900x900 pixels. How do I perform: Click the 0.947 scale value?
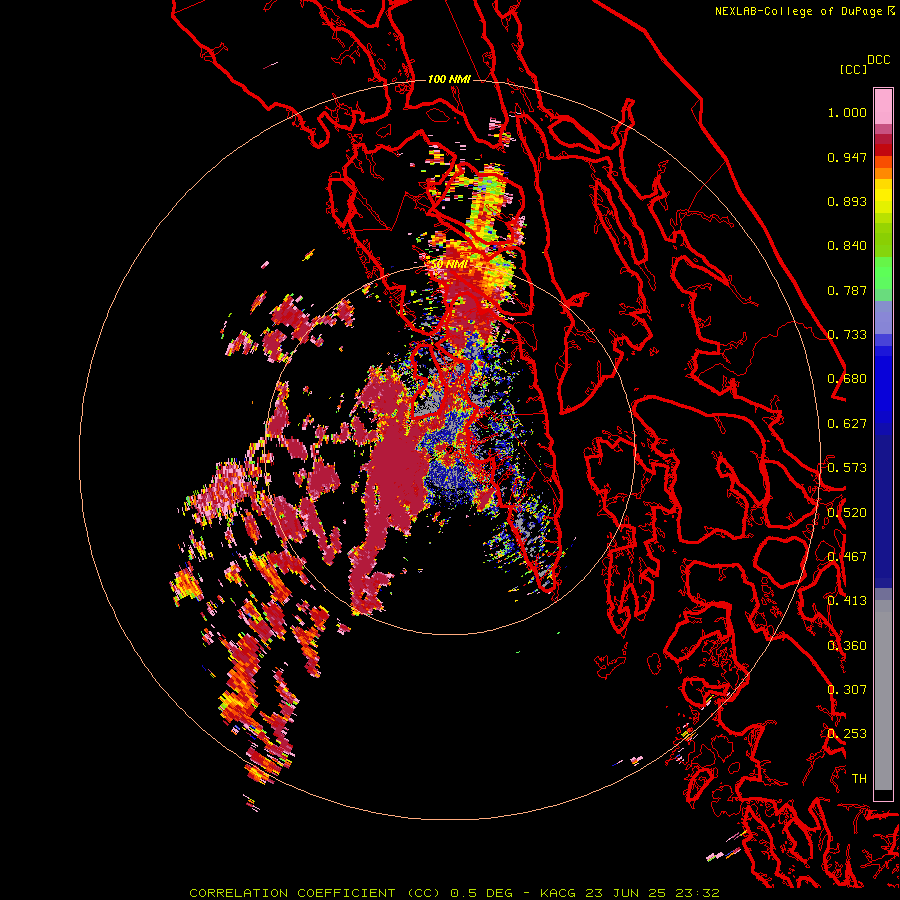(x=847, y=157)
